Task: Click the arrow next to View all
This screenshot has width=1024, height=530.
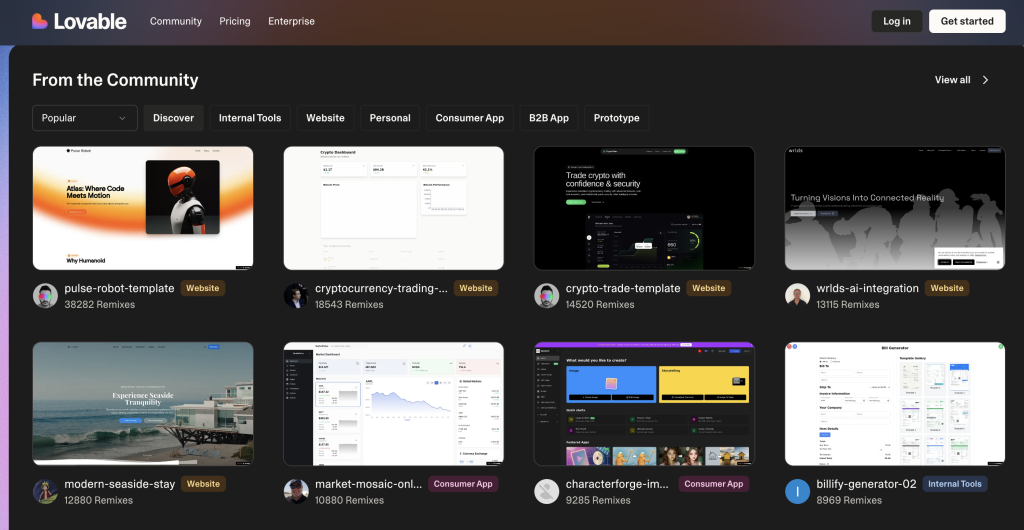Action: coord(985,80)
